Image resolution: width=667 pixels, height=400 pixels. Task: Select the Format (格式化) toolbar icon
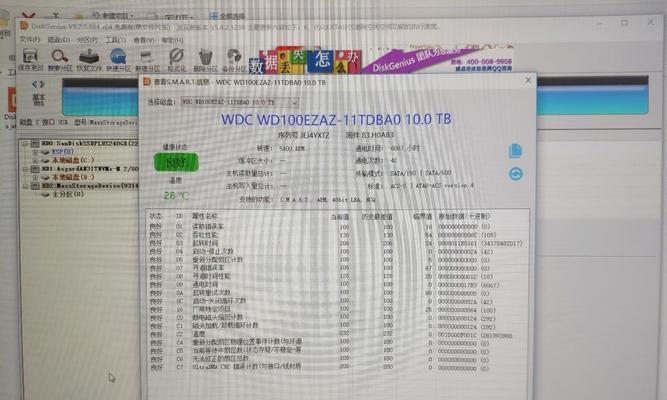click(177, 60)
